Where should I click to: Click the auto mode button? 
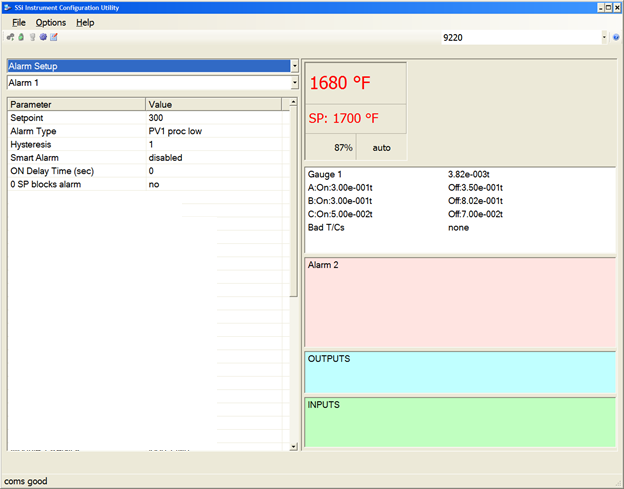[382, 147]
